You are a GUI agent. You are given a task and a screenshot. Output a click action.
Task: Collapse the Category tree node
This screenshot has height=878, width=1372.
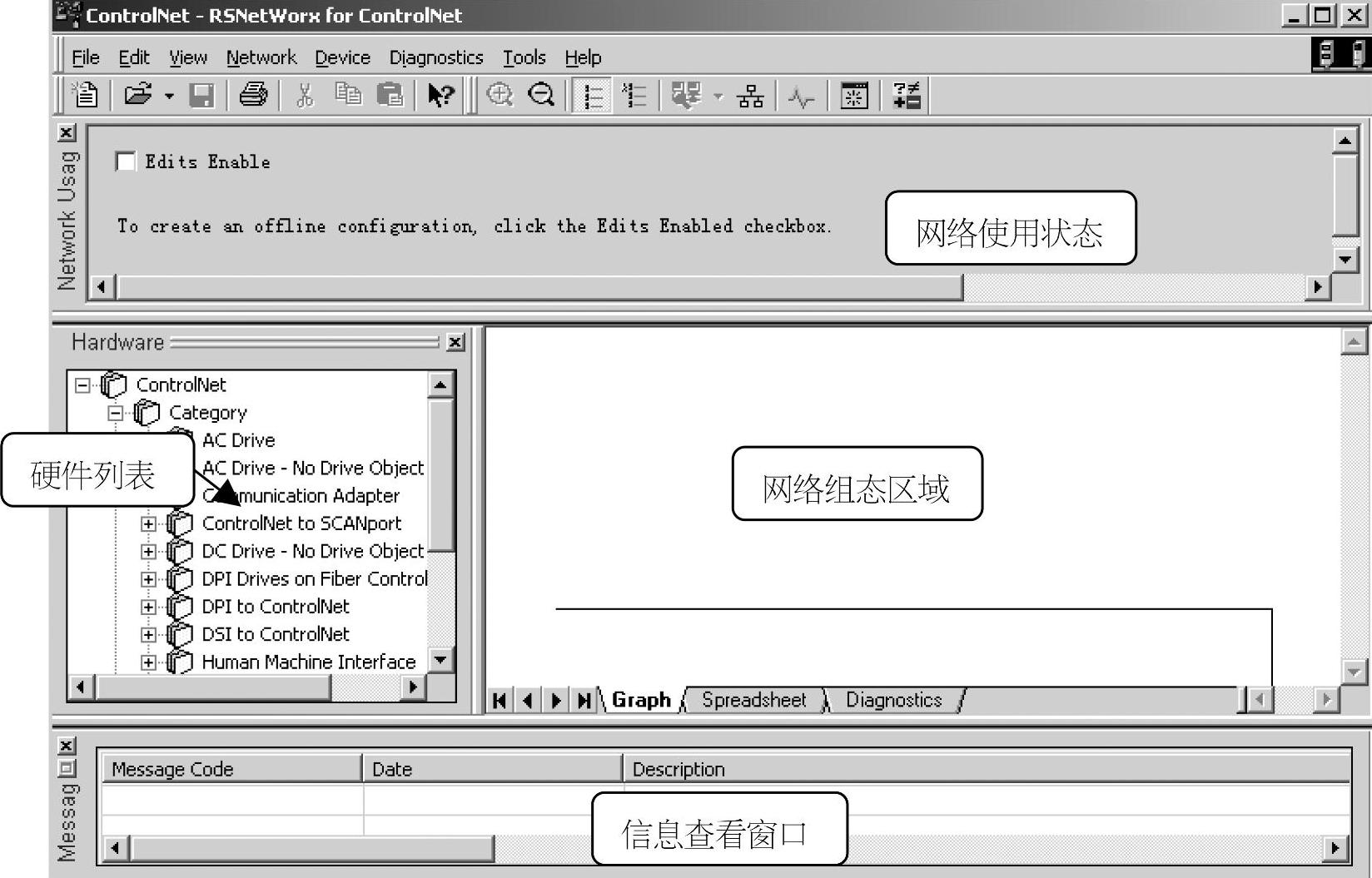point(115,413)
